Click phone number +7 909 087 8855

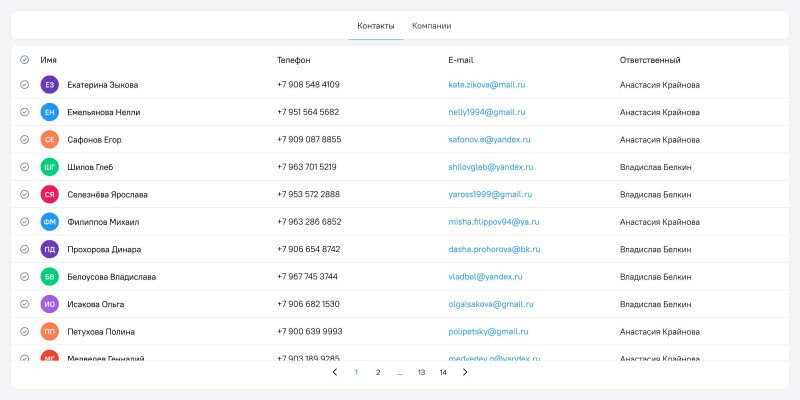coord(309,139)
